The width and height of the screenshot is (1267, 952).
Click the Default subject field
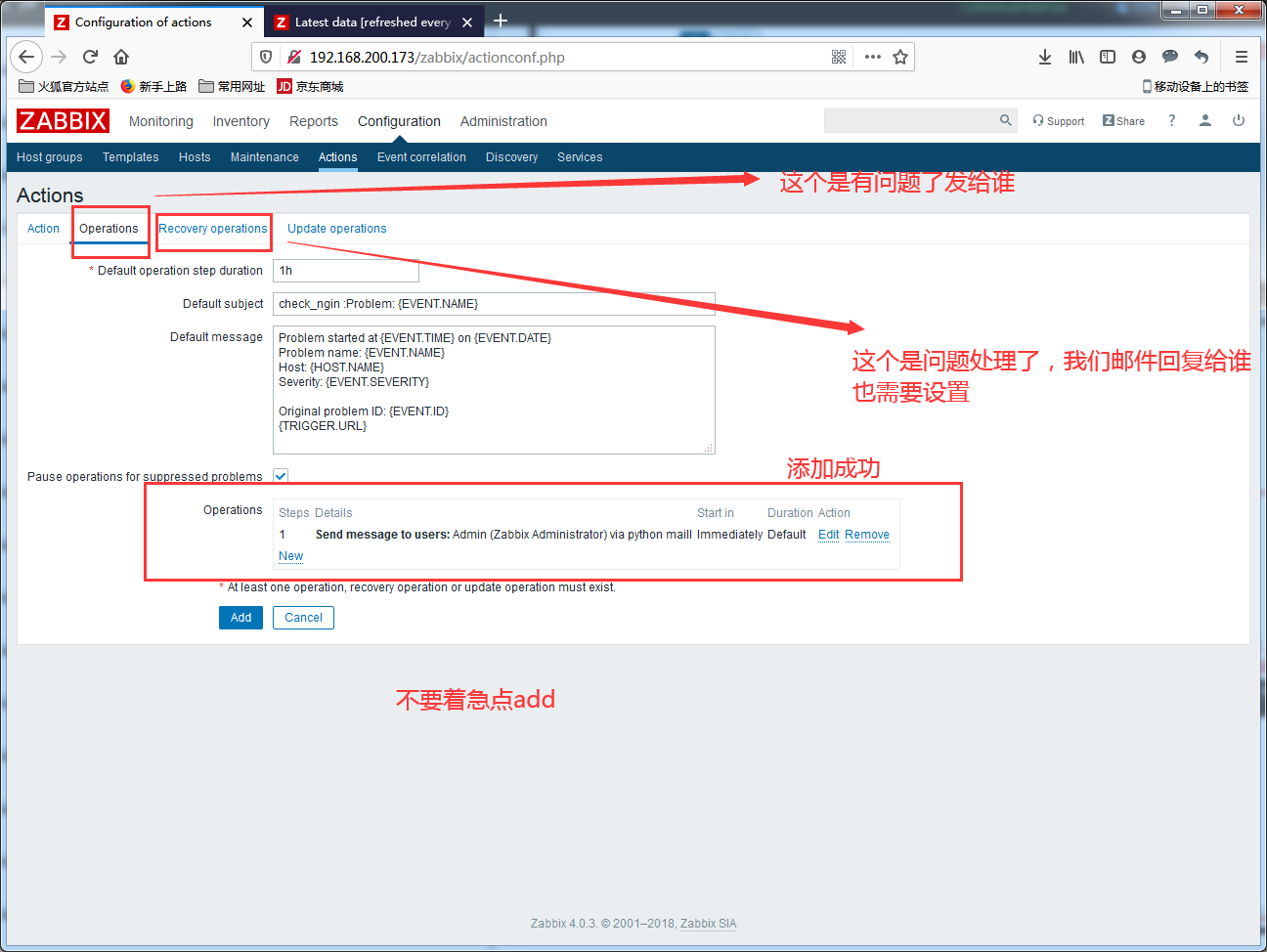click(494, 304)
